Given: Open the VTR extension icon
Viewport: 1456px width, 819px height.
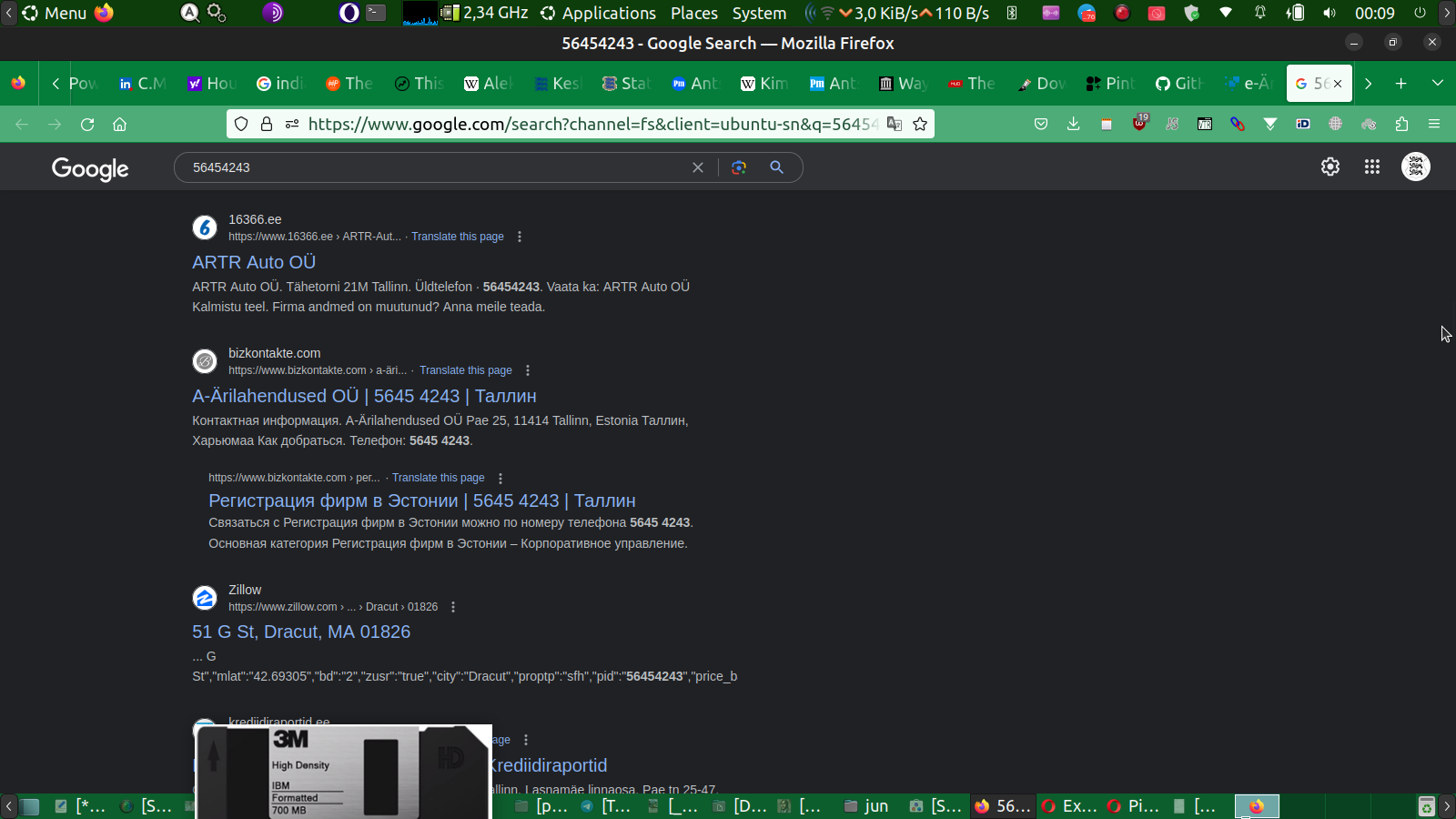Looking at the screenshot, I should [x=1205, y=124].
